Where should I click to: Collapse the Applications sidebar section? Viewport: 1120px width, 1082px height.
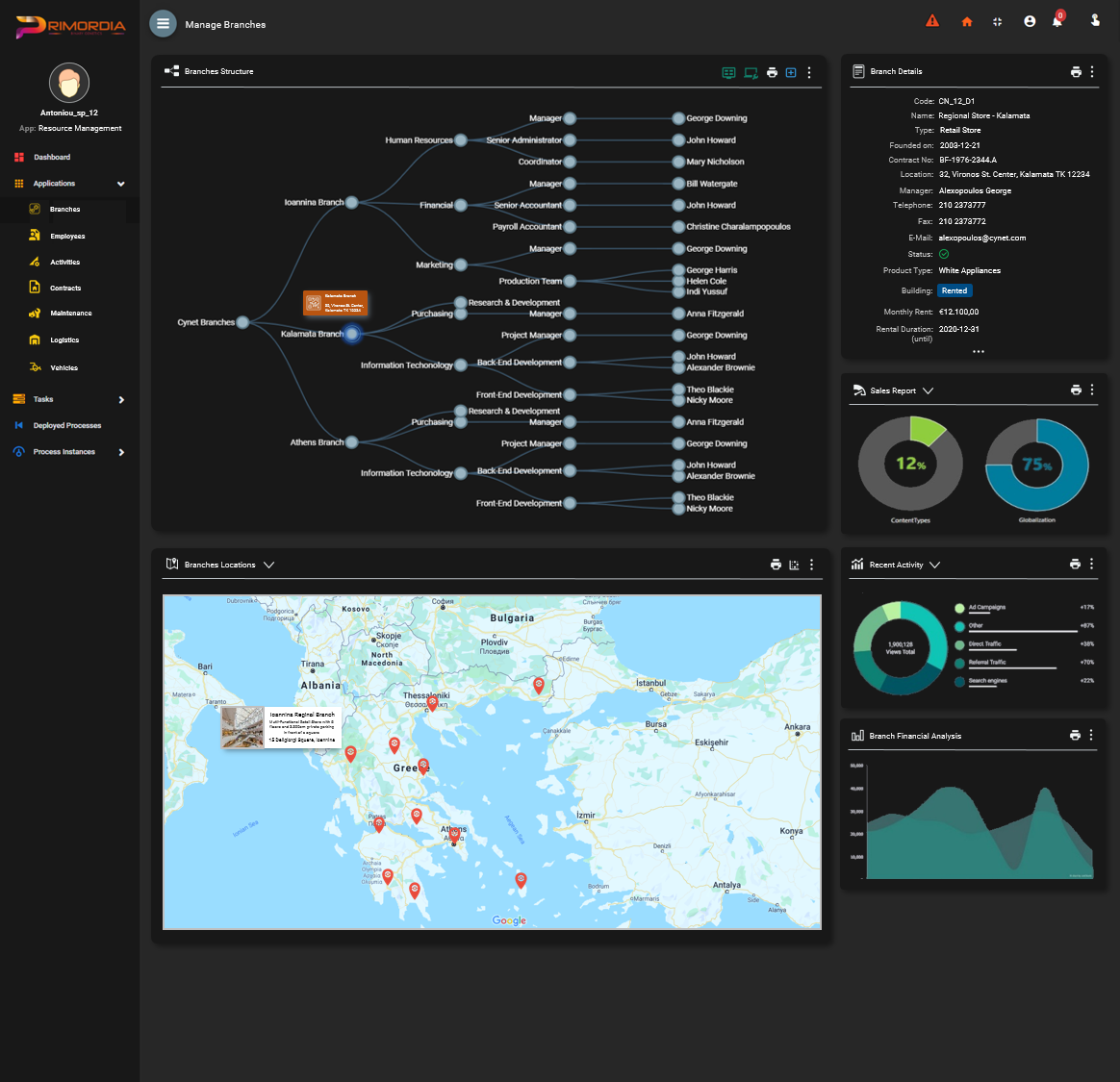[x=121, y=184]
